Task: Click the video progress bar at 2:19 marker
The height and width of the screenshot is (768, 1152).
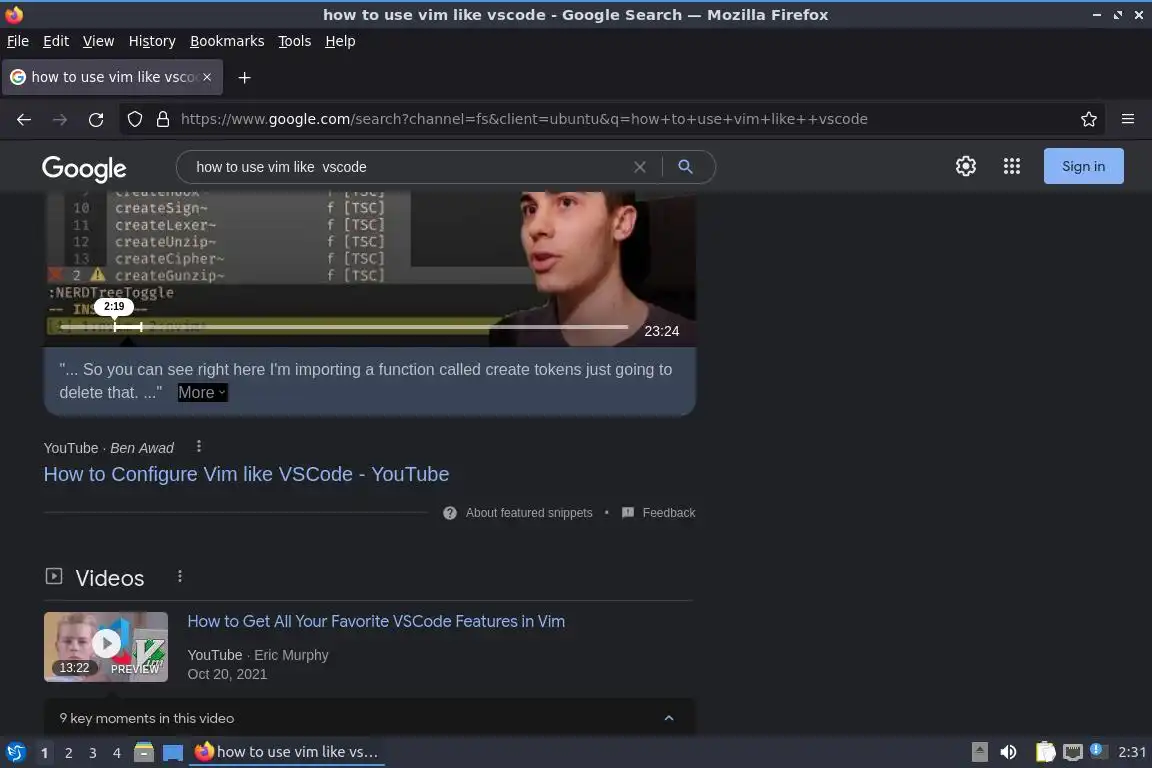Action: 115,326
